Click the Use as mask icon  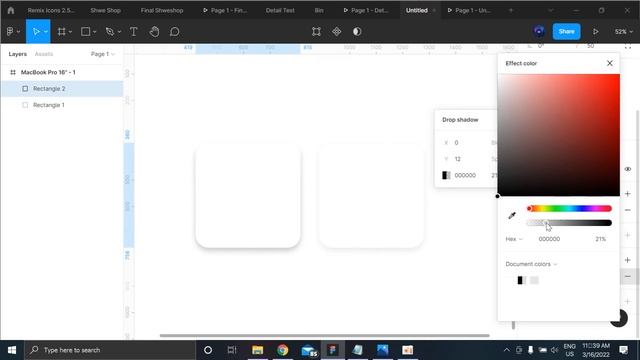pos(357,31)
